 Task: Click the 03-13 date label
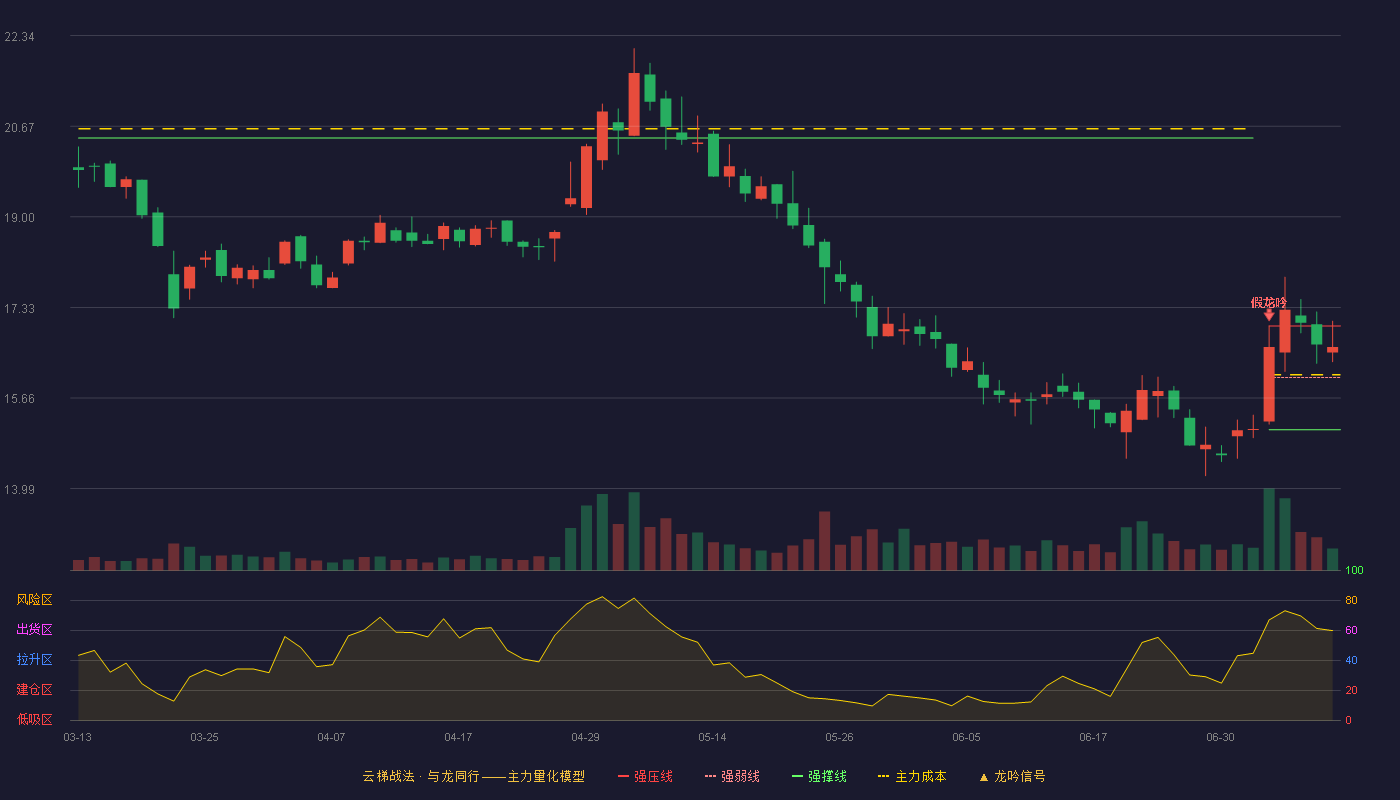pyautogui.click(x=77, y=737)
